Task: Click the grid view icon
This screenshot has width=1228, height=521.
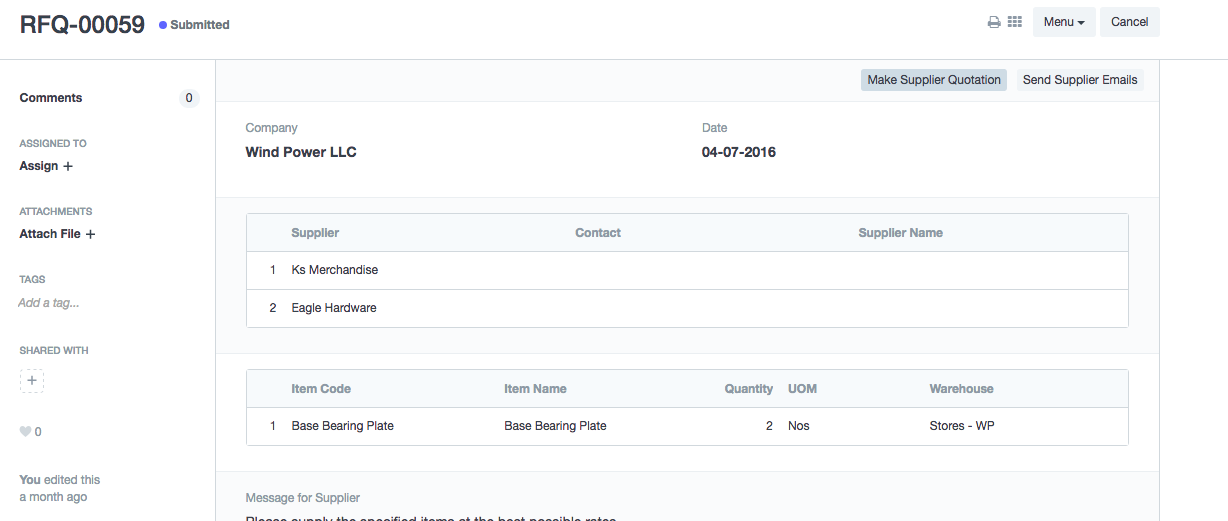Action: tap(1014, 22)
